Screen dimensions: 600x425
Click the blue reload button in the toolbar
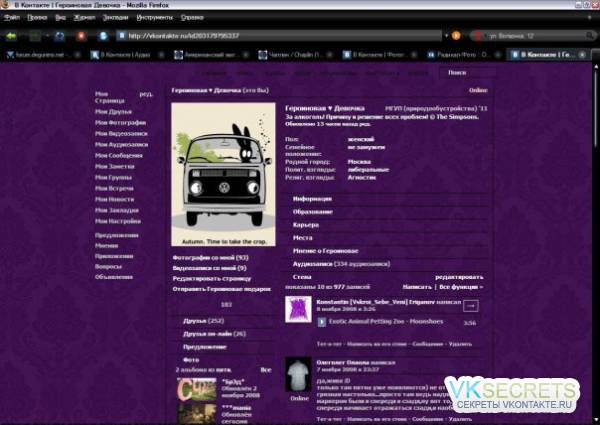[x=59, y=36]
